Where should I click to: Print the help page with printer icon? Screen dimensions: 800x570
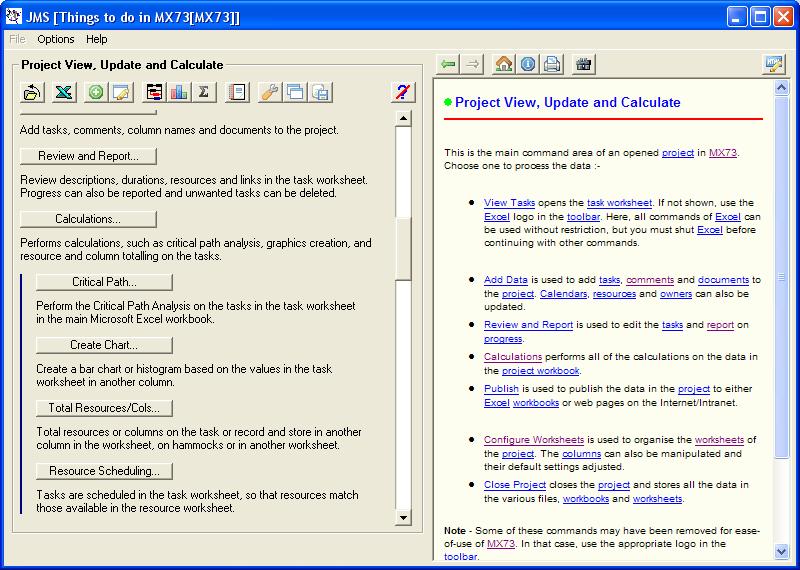click(552, 64)
